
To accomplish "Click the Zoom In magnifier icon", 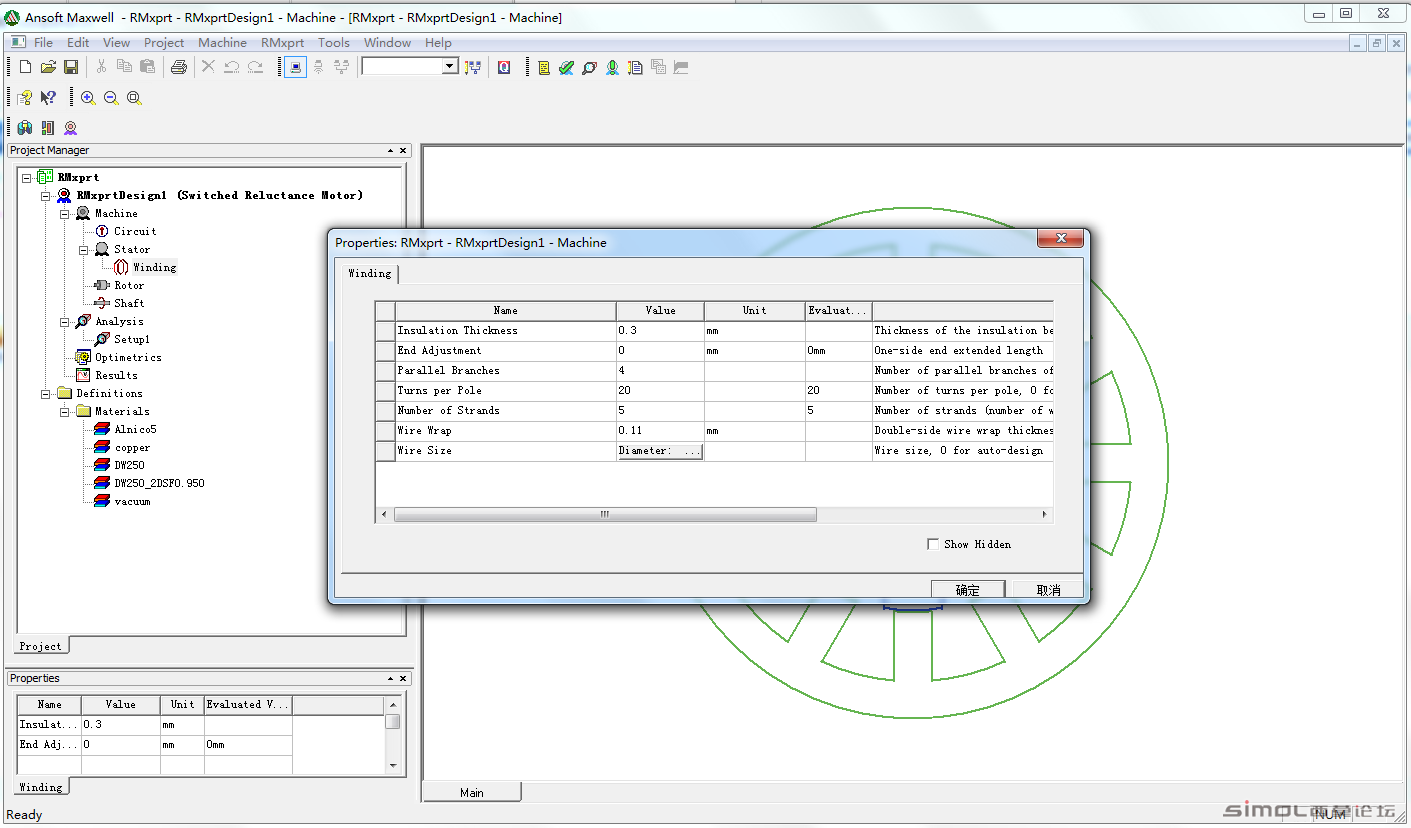I will [x=88, y=97].
